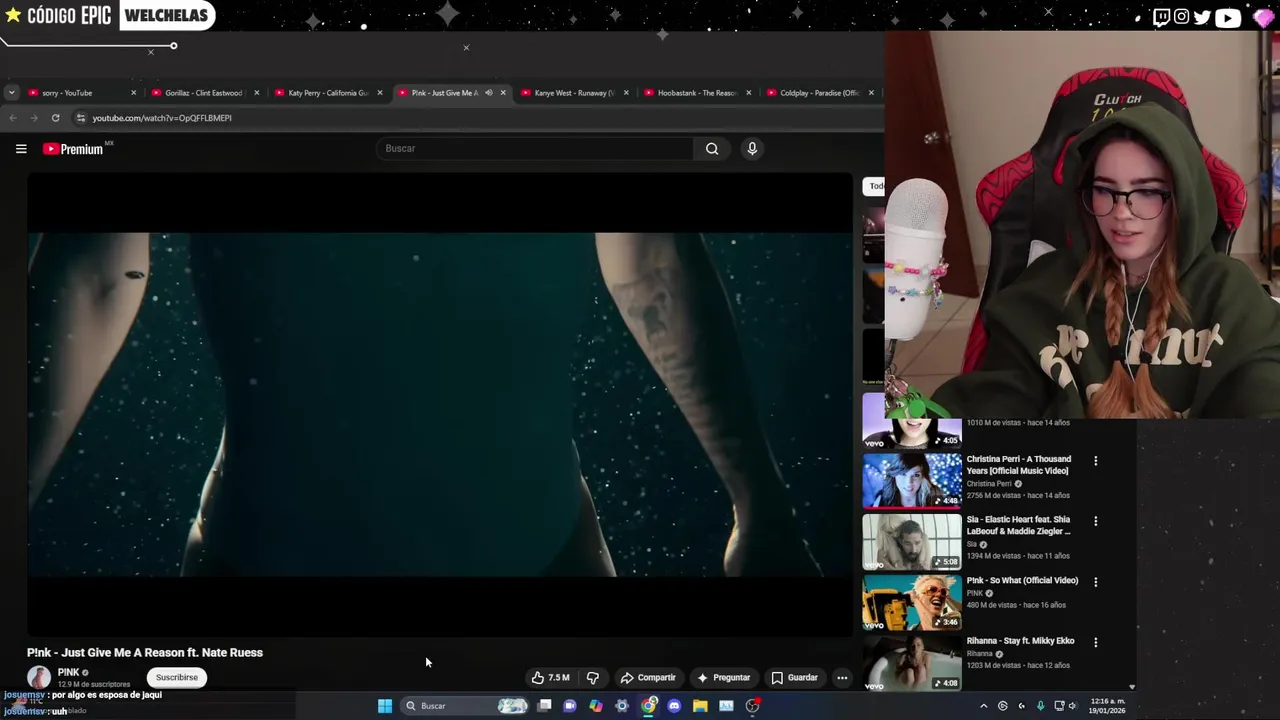Close the Kanye West - Runaway tab

626,93
